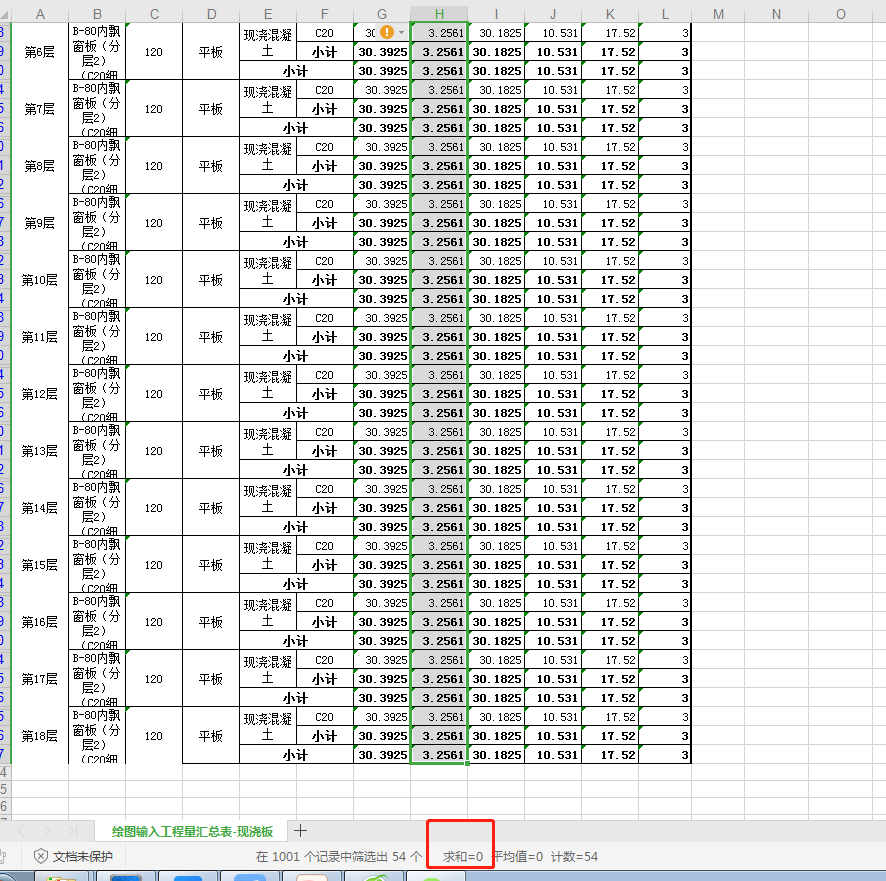The height and width of the screenshot is (881, 886).
Task: Click the 第13层 cell
Action: tap(40, 451)
